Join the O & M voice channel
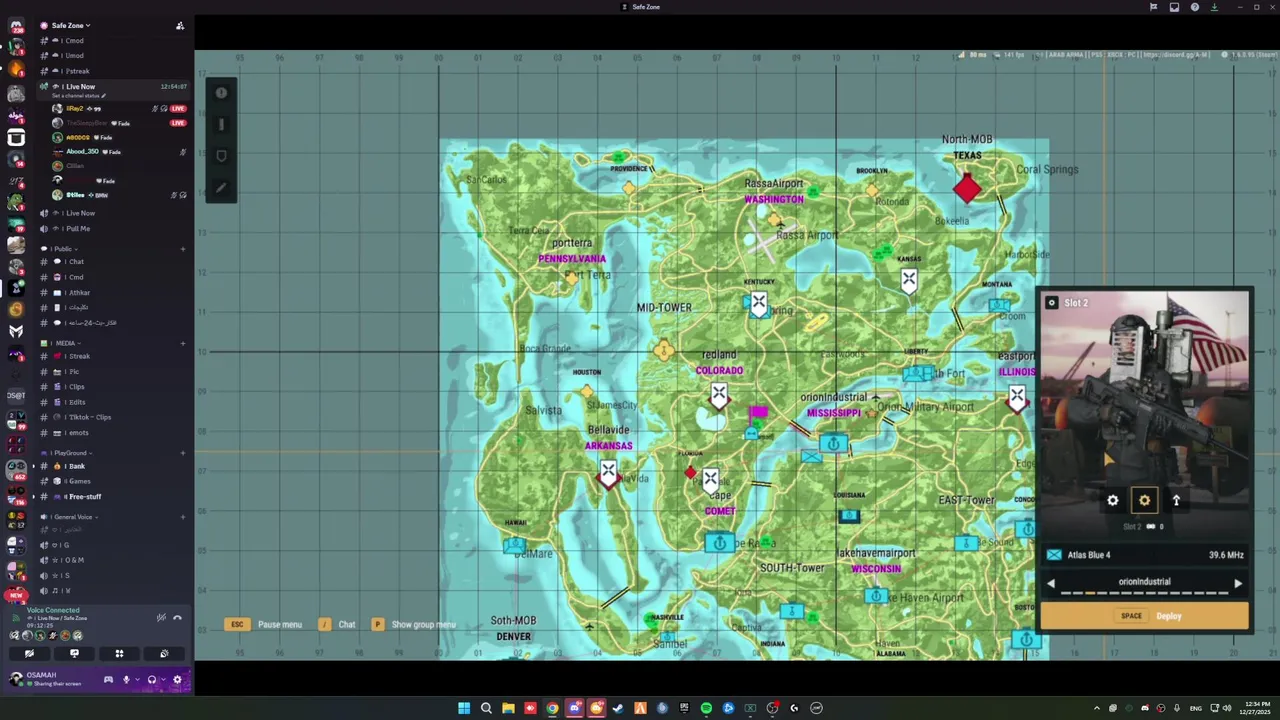Image resolution: width=1280 pixels, height=720 pixels. coord(112,560)
